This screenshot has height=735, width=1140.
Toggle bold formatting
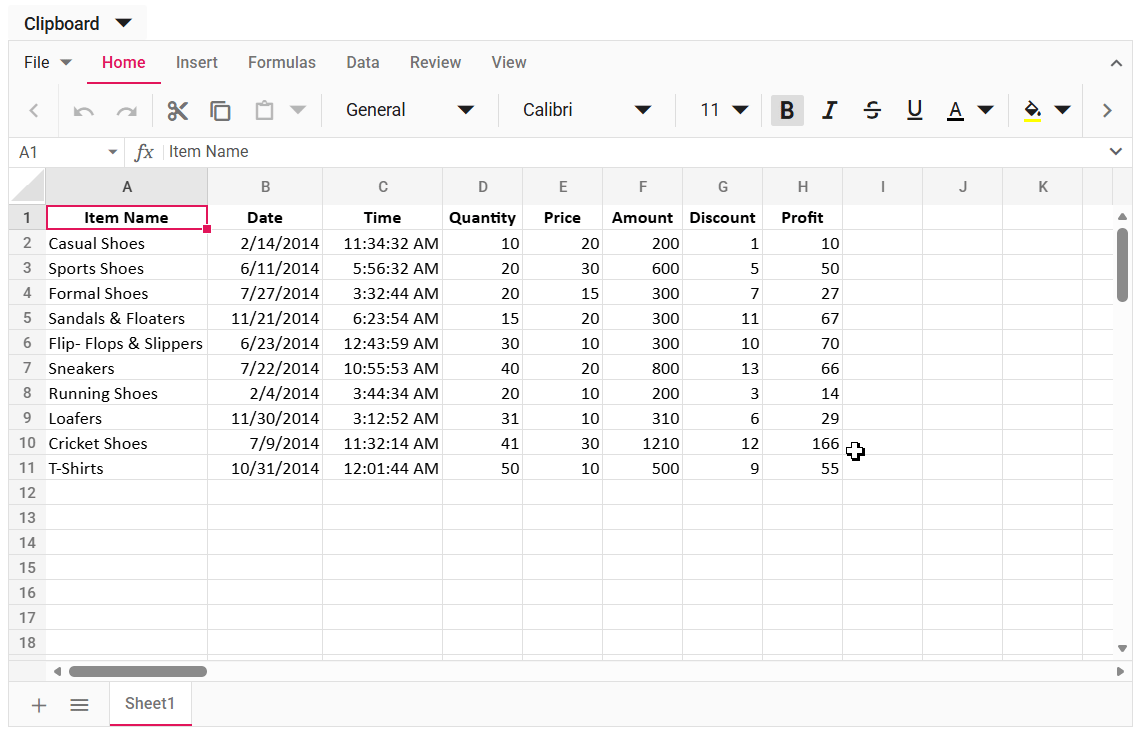coord(787,110)
